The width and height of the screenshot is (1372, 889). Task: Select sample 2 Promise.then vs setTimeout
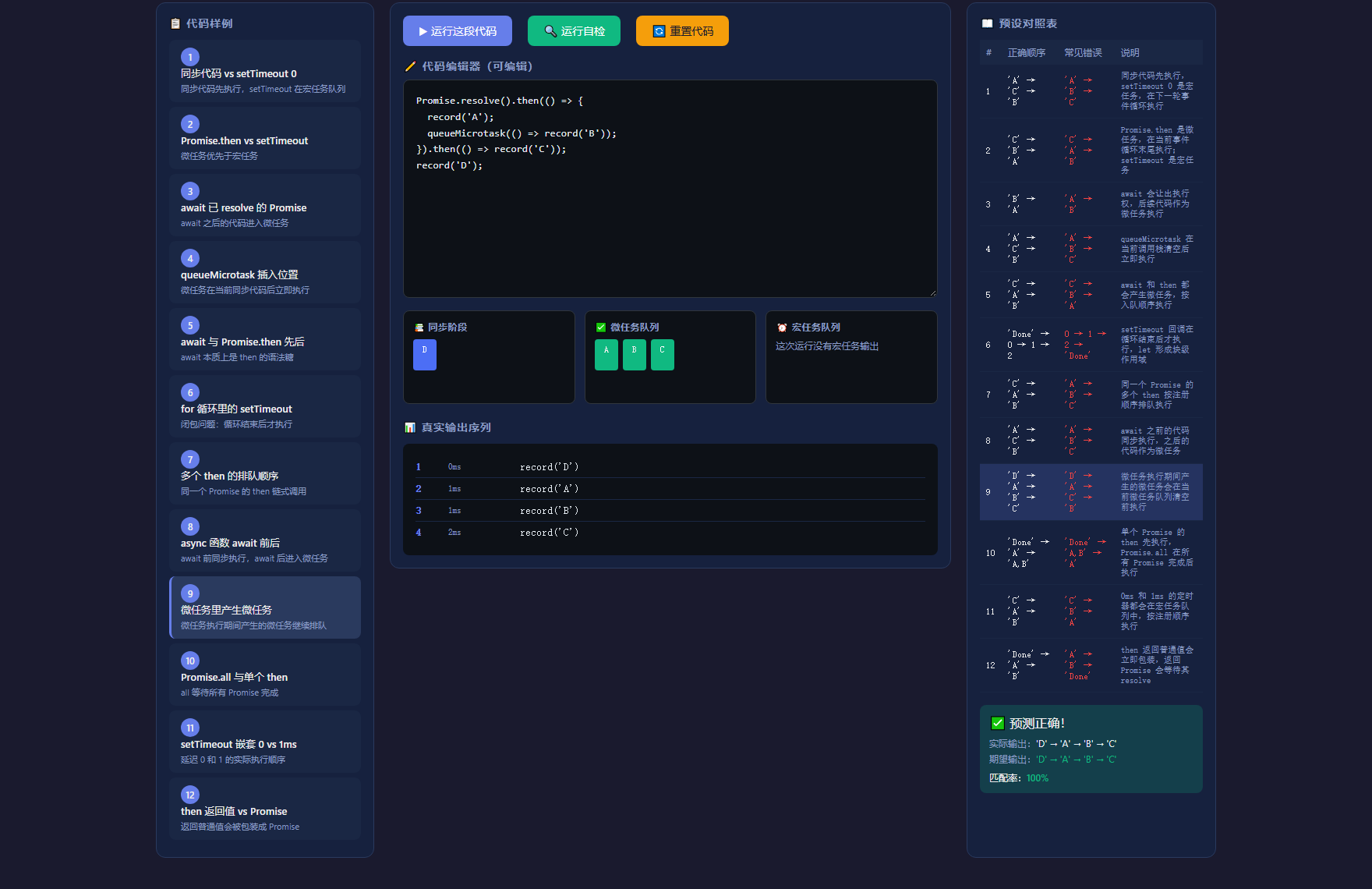tap(265, 138)
